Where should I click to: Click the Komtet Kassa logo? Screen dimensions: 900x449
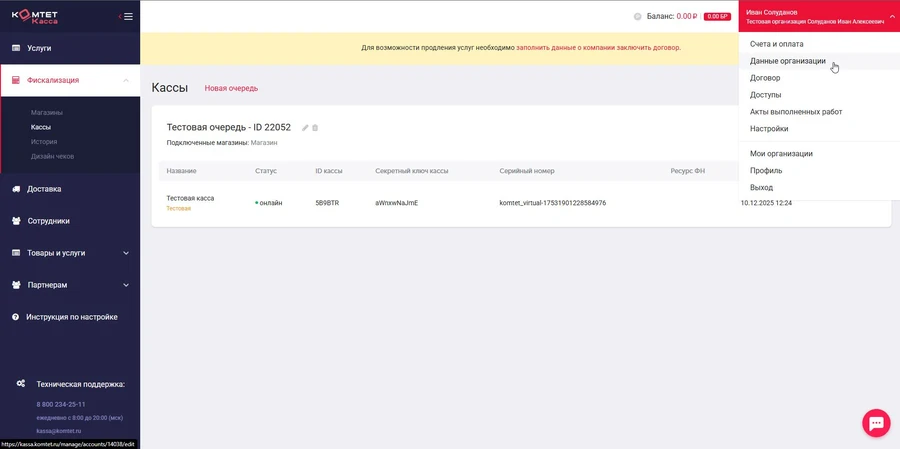pyautogui.click(x=44, y=16)
